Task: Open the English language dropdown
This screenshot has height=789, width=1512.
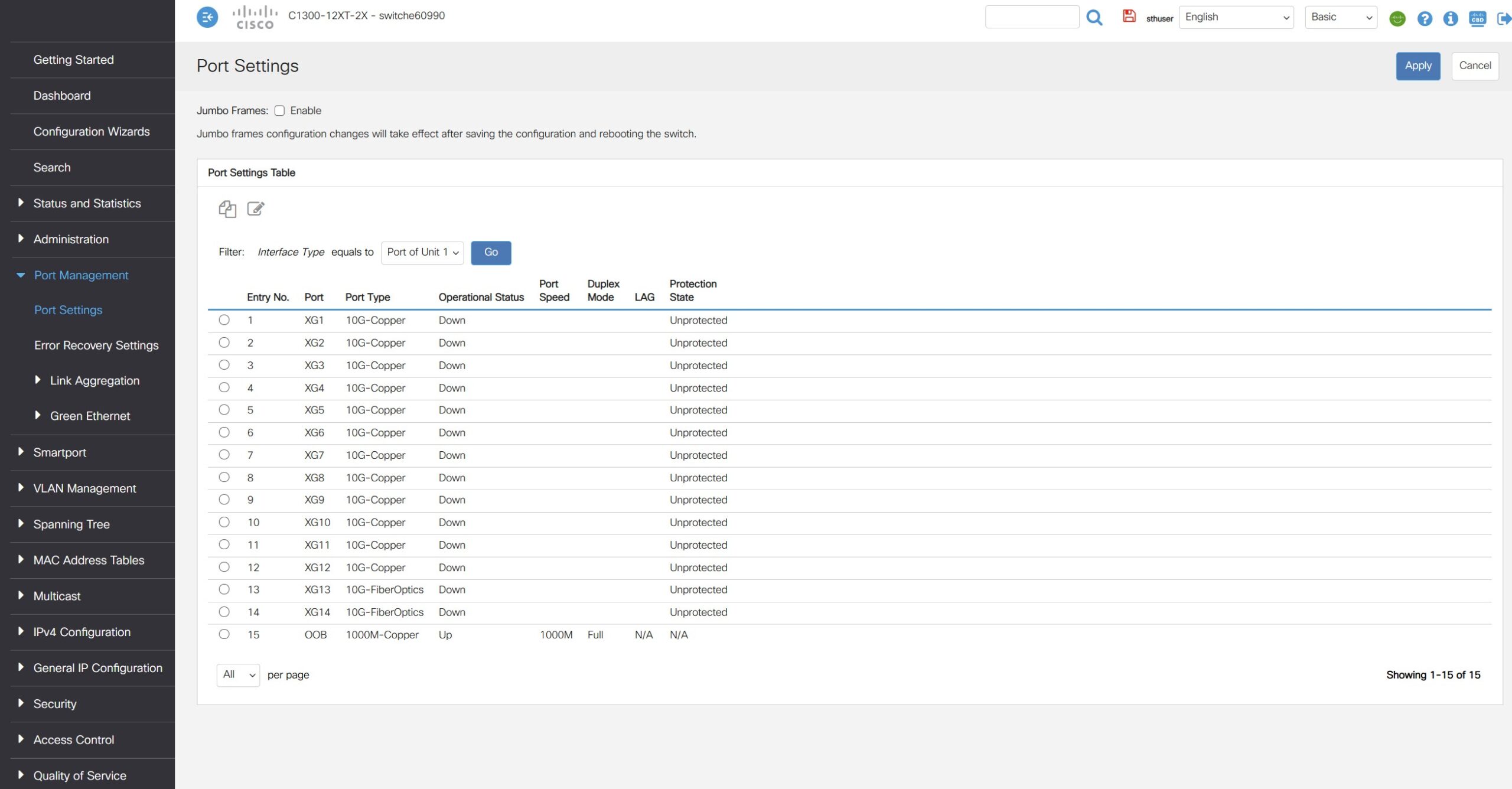Action: [1236, 17]
